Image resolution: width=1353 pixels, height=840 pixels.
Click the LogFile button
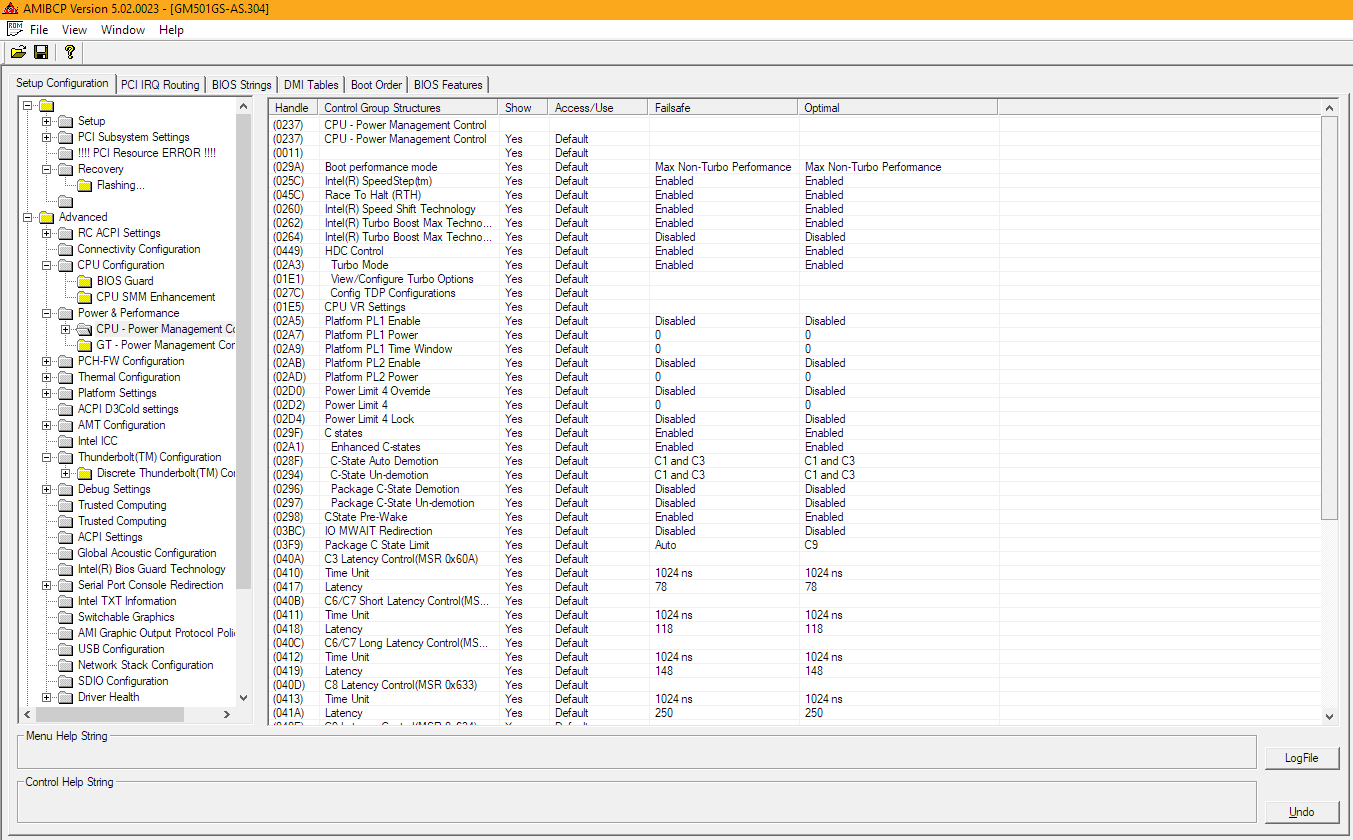pos(1301,758)
